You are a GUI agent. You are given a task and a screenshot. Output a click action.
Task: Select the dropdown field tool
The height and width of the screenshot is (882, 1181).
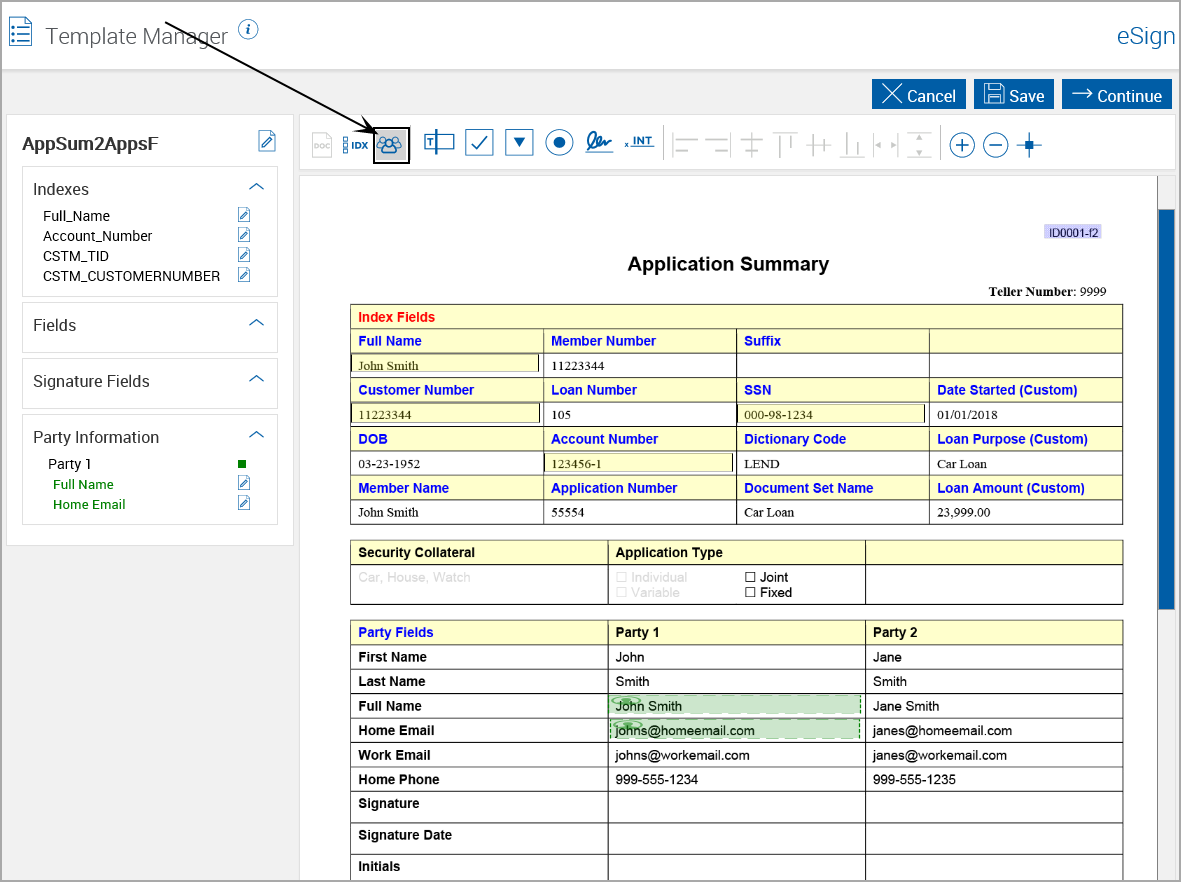tap(519, 142)
